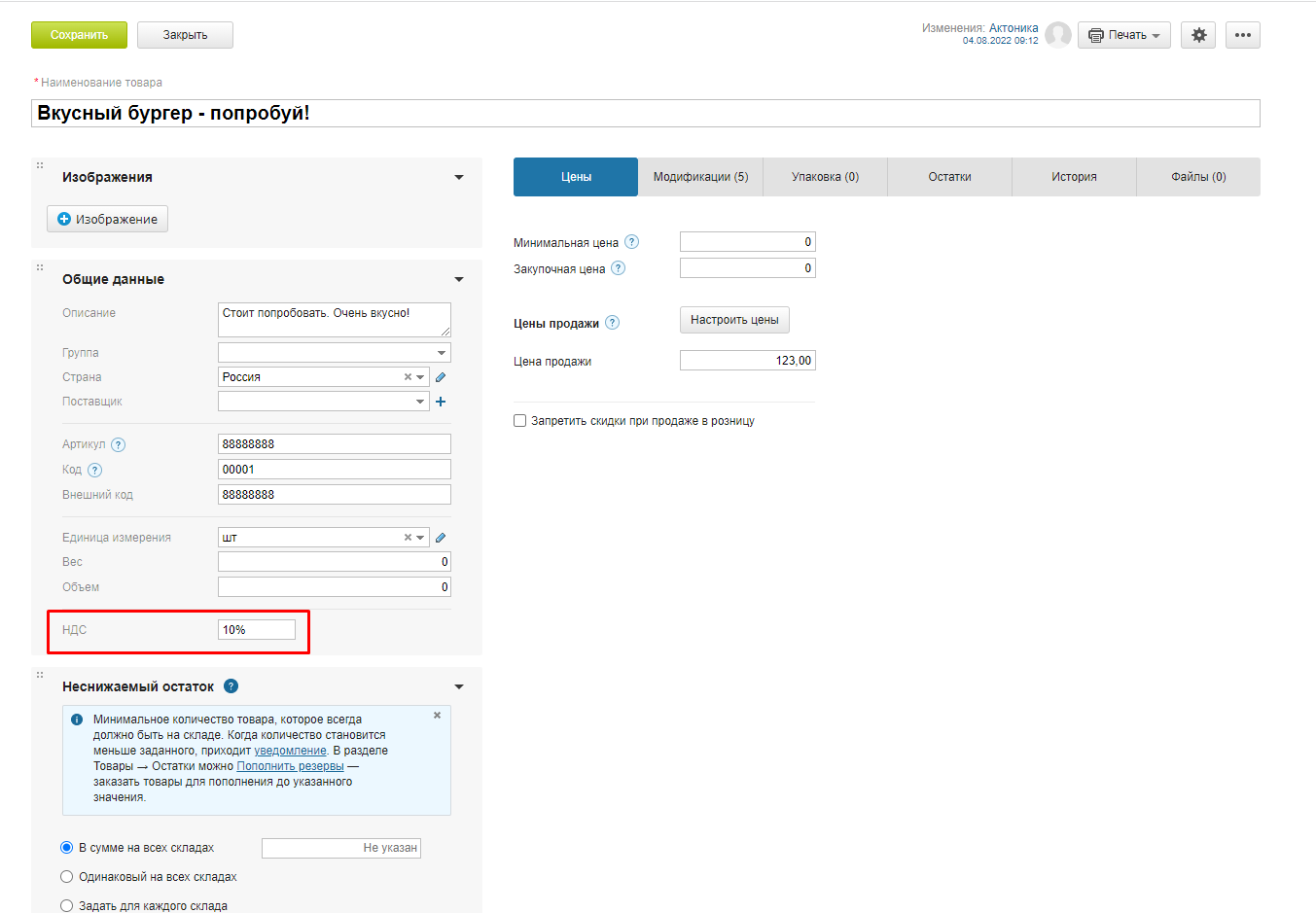
Task: Open the Печать dropdown menu
Action: point(1123,35)
